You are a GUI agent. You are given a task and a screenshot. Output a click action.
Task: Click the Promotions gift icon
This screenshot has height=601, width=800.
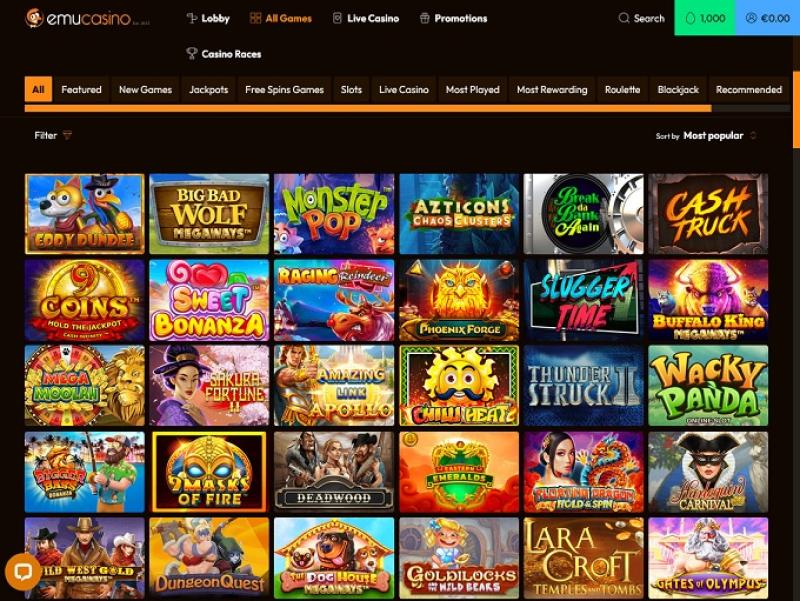424,18
